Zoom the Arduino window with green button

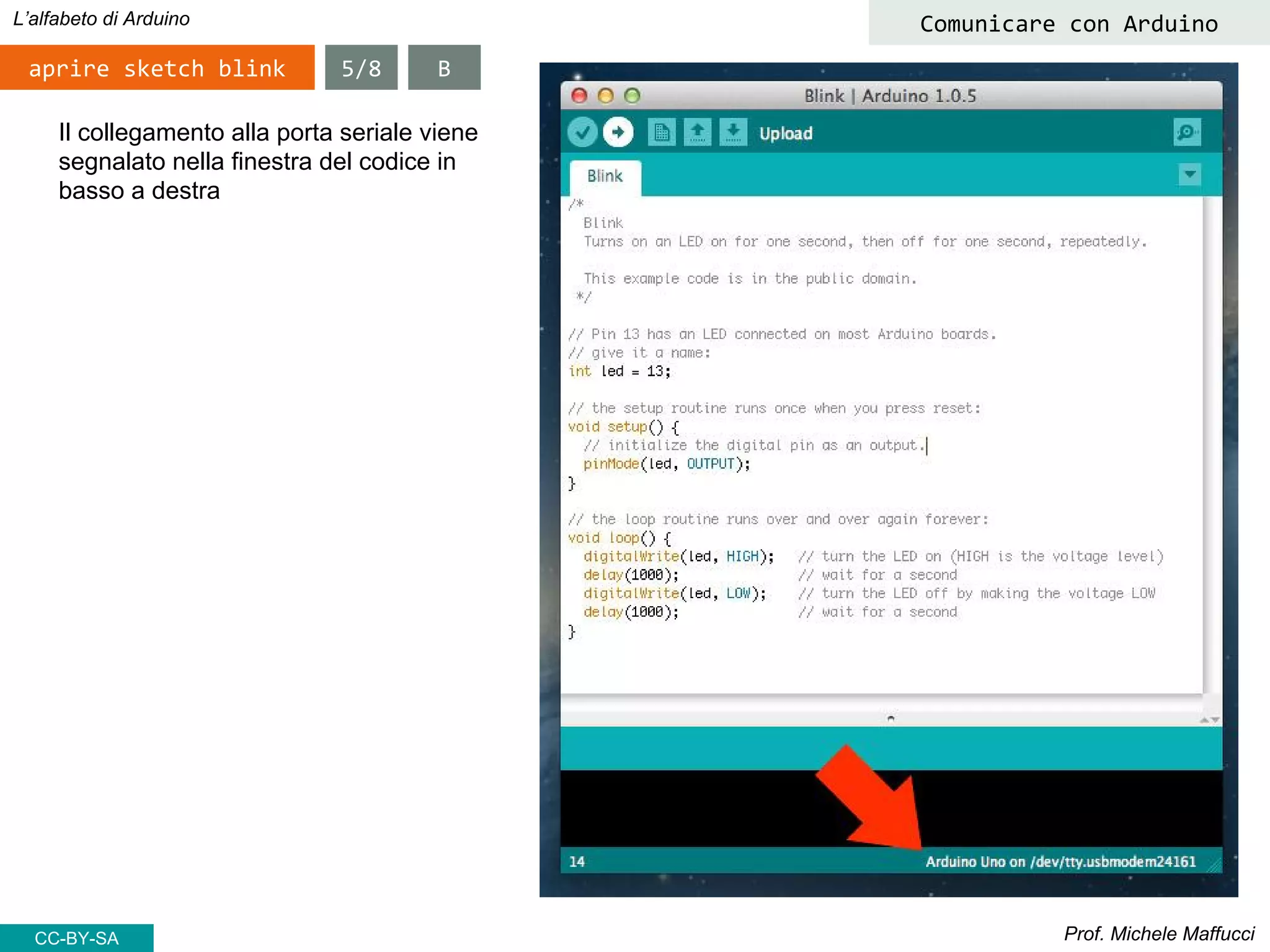(632, 95)
